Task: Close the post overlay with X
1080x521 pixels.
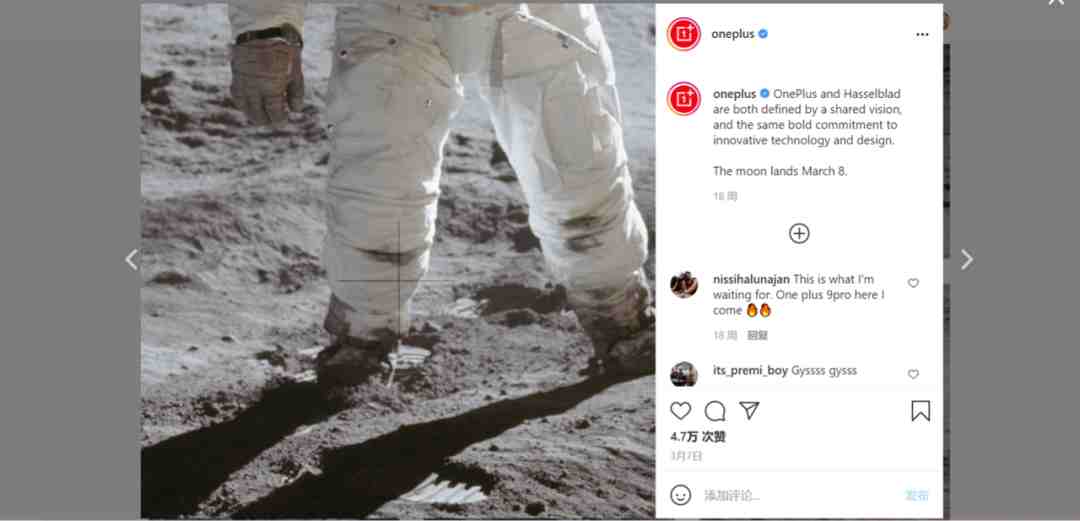Action: point(1056,2)
